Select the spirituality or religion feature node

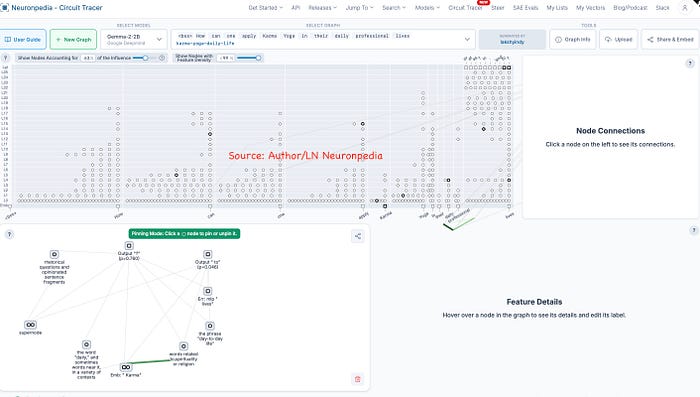click(183, 346)
